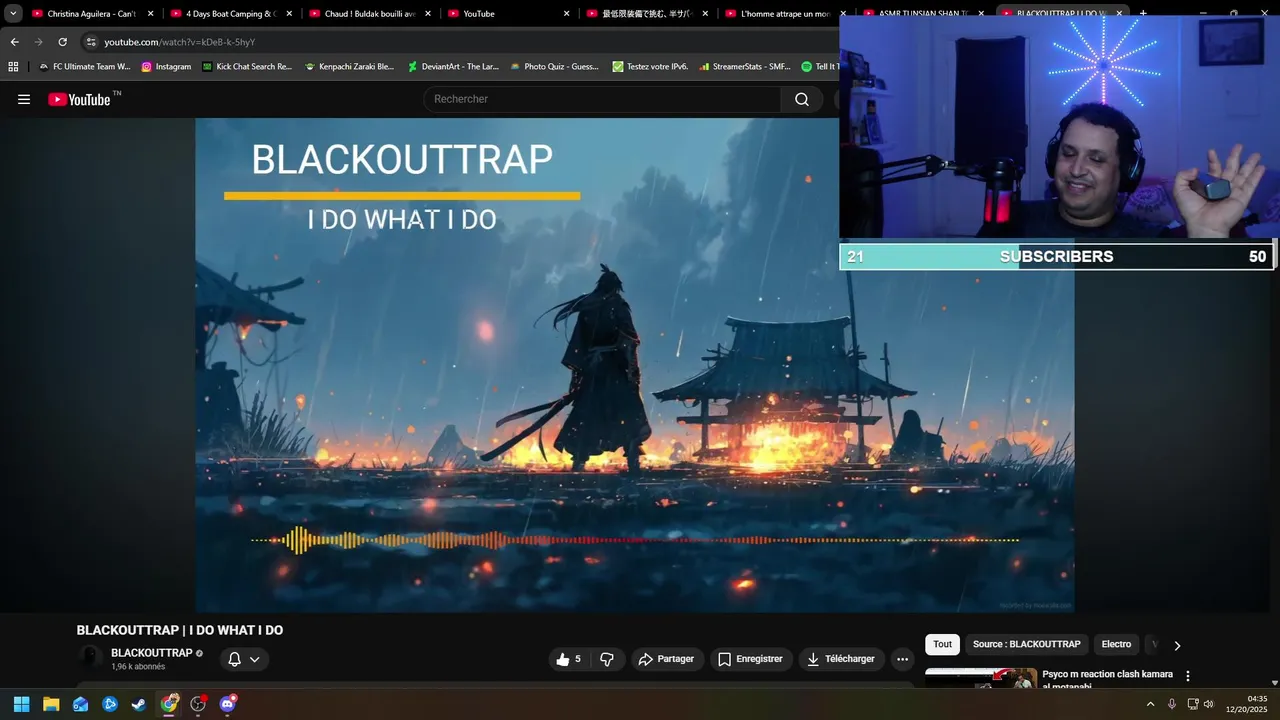Open clock and date 04:35 panel
This screenshot has height=720, width=1280.
1248,704
